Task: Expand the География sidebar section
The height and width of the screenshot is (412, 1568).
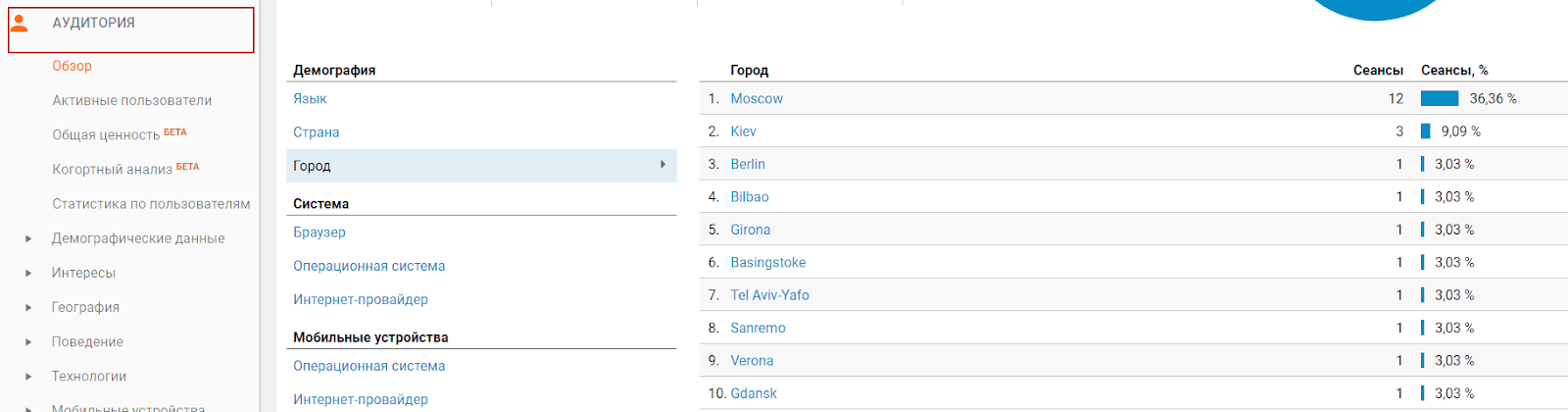Action: click(x=28, y=307)
